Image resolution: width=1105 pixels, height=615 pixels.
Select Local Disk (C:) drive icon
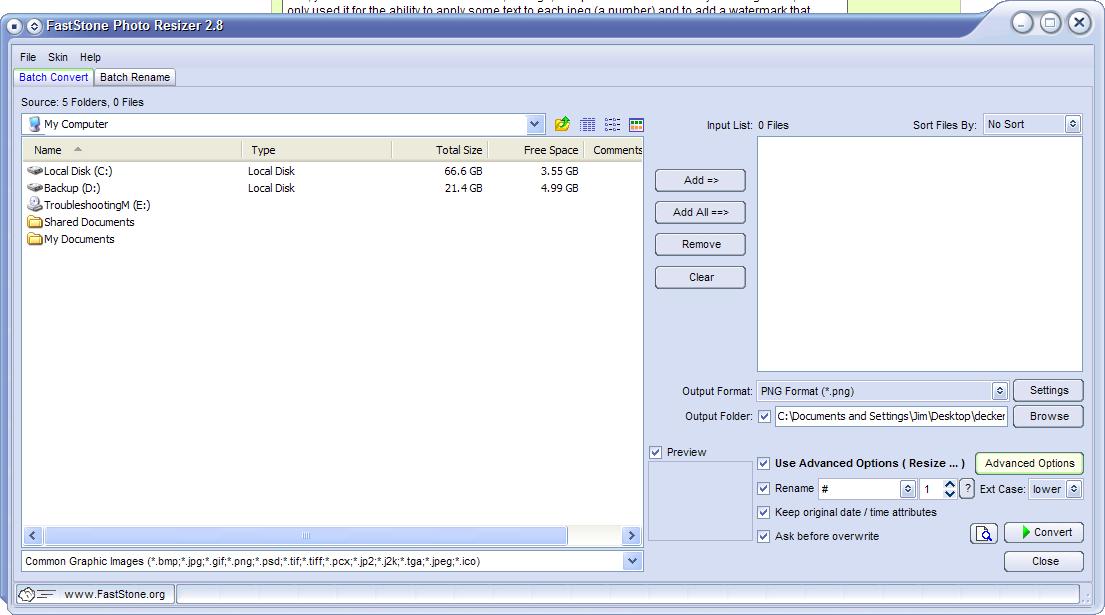35,170
